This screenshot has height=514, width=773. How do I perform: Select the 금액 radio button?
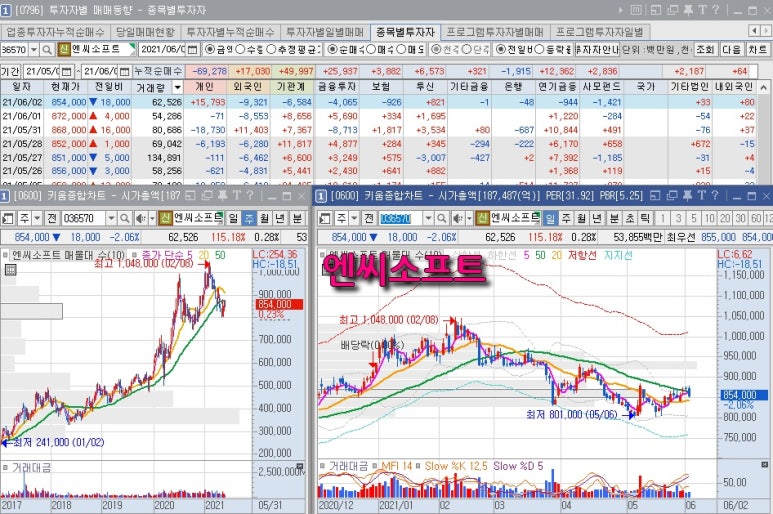[211, 49]
